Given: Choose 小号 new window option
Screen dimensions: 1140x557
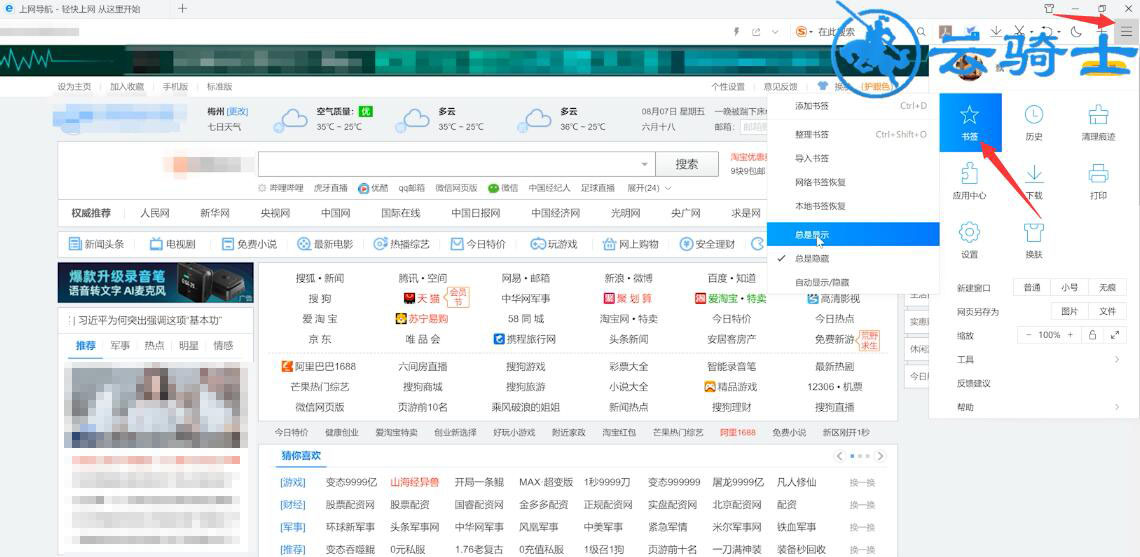Looking at the screenshot, I should (1069, 287).
